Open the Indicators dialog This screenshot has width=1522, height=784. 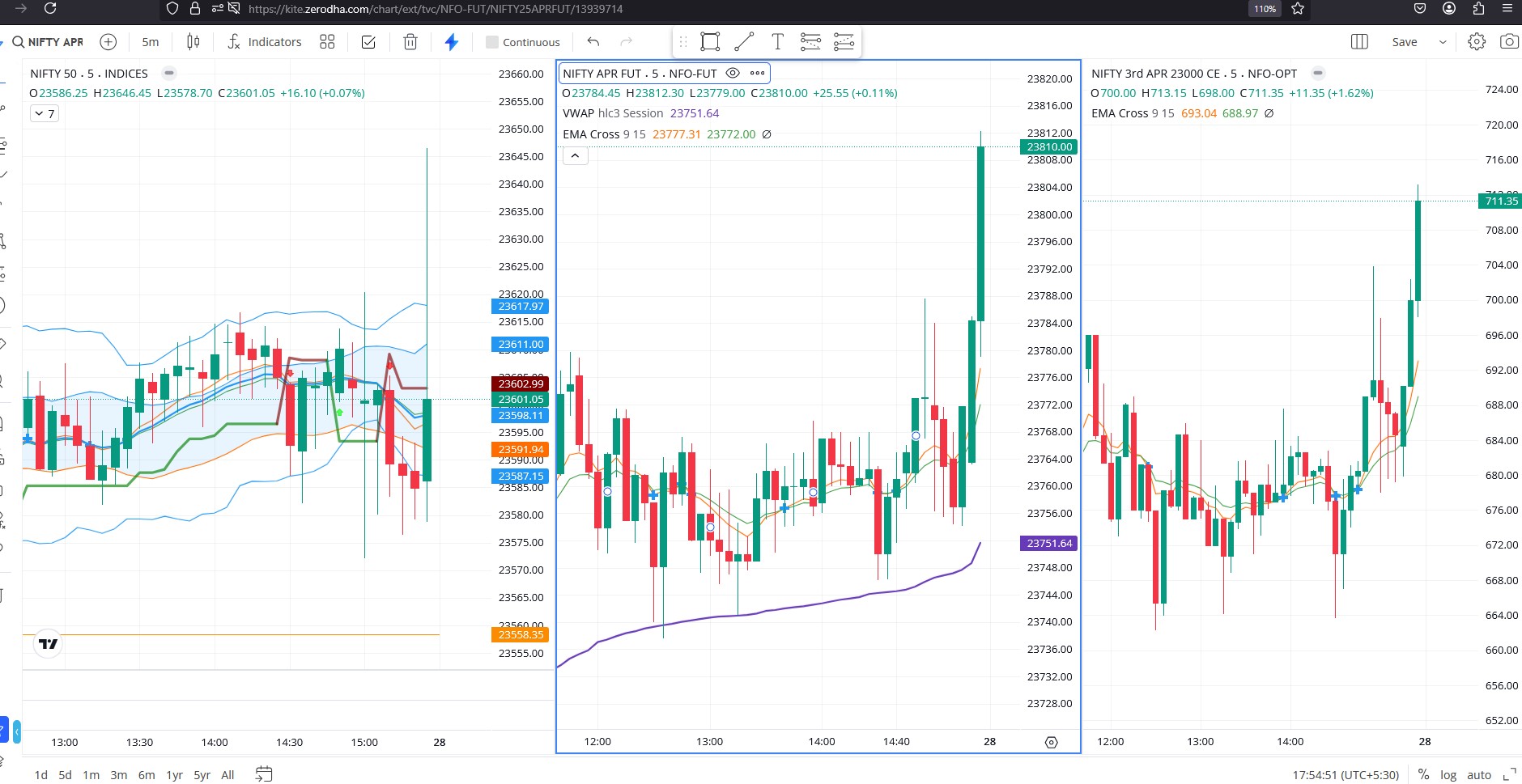(x=265, y=42)
